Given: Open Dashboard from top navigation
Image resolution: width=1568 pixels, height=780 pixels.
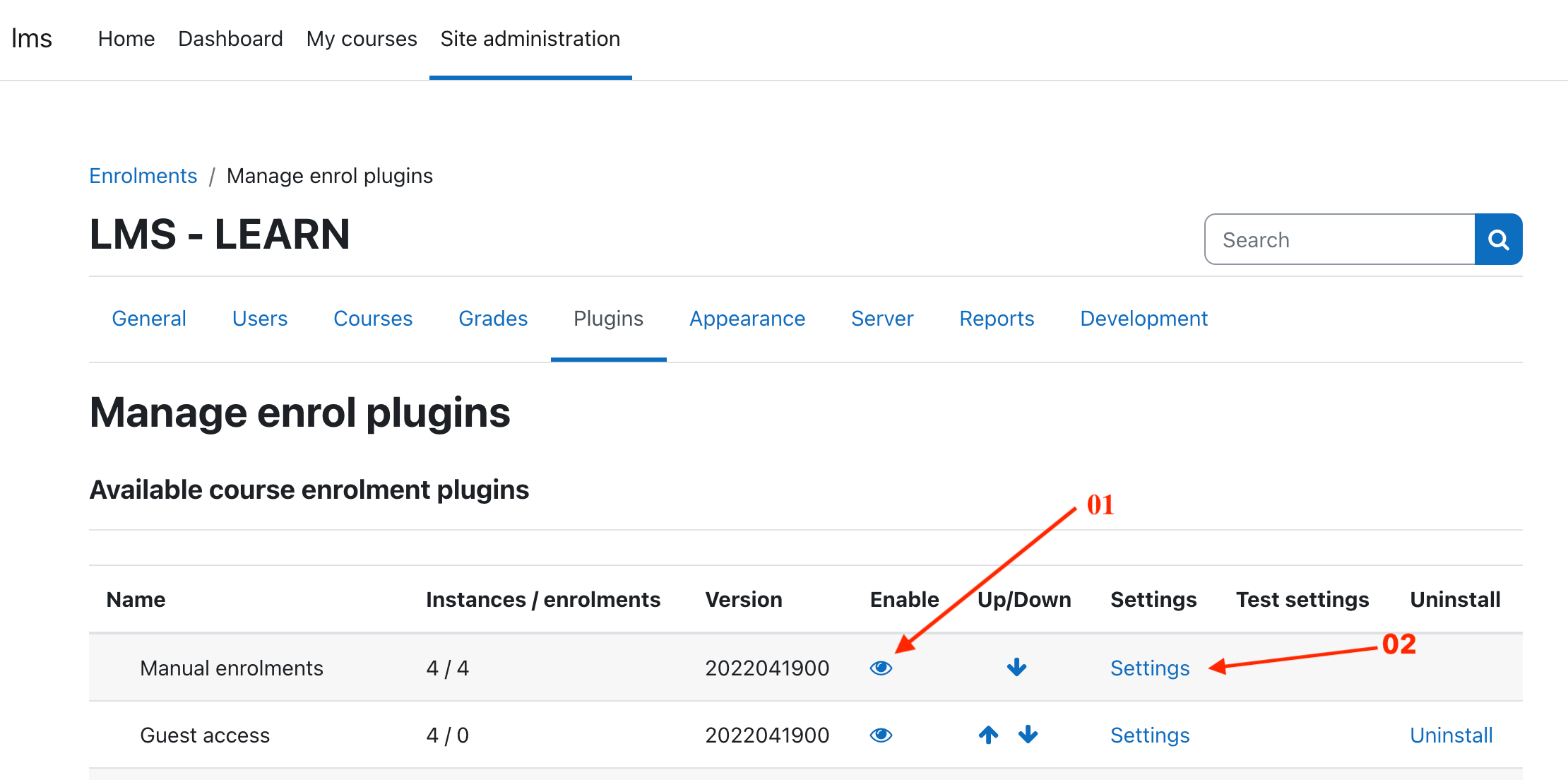Looking at the screenshot, I should [230, 39].
